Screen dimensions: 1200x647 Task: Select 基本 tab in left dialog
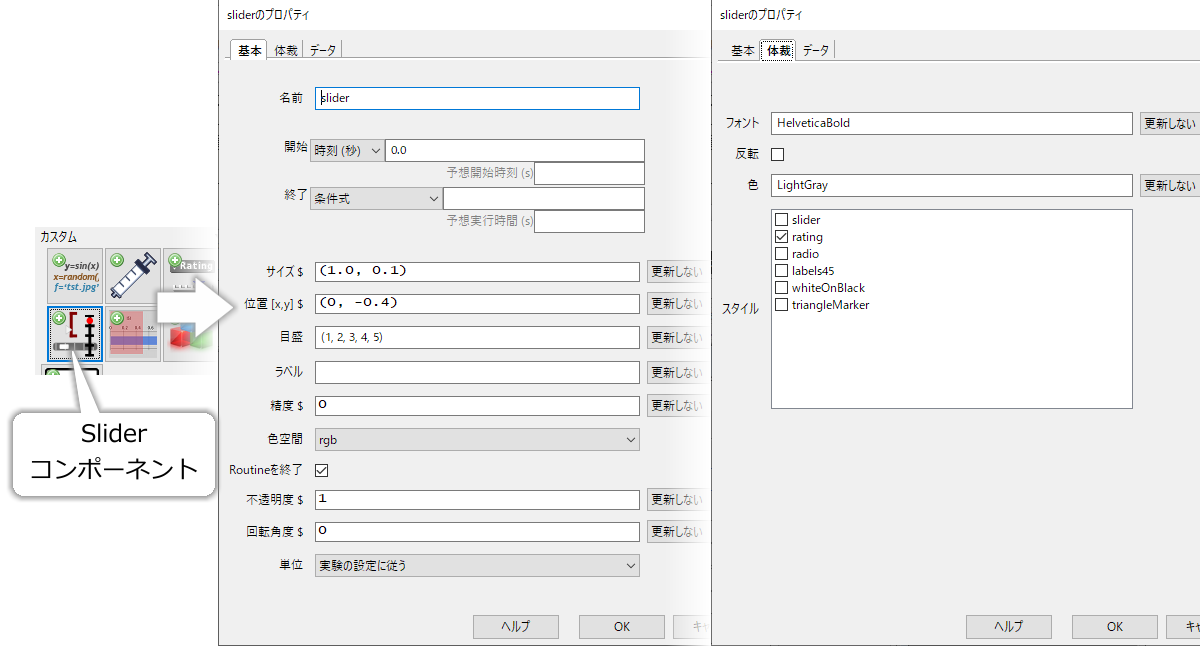tap(249, 50)
